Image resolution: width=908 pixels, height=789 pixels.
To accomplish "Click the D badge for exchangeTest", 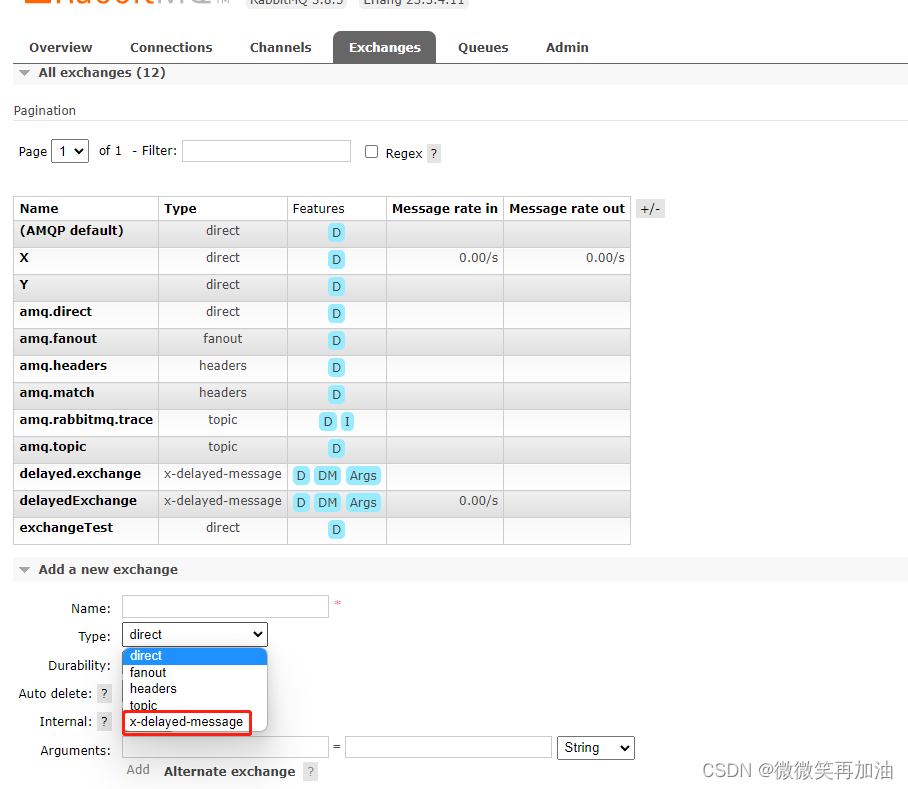I will [336, 530].
